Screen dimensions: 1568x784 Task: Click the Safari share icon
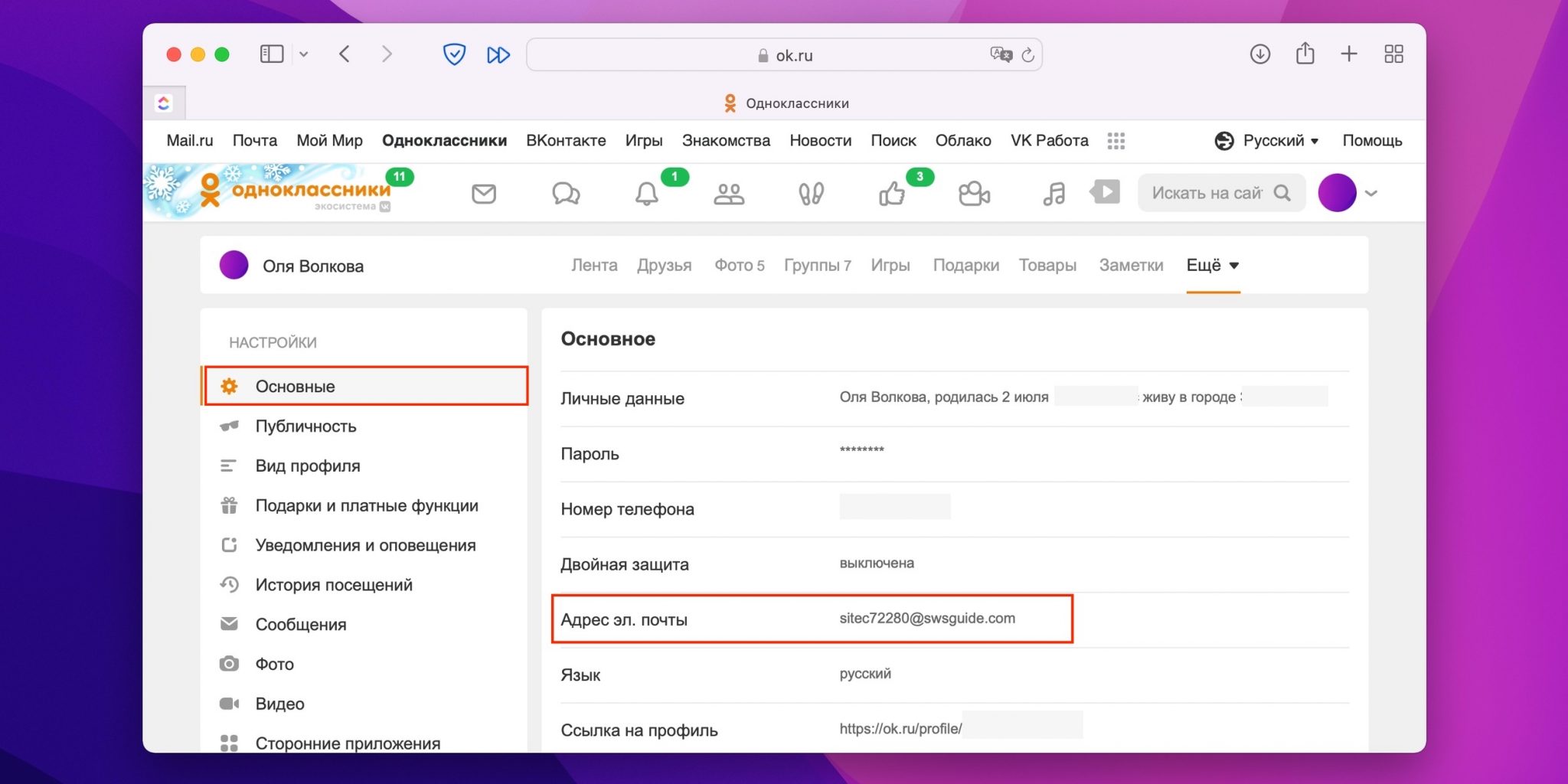[1305, 54]
